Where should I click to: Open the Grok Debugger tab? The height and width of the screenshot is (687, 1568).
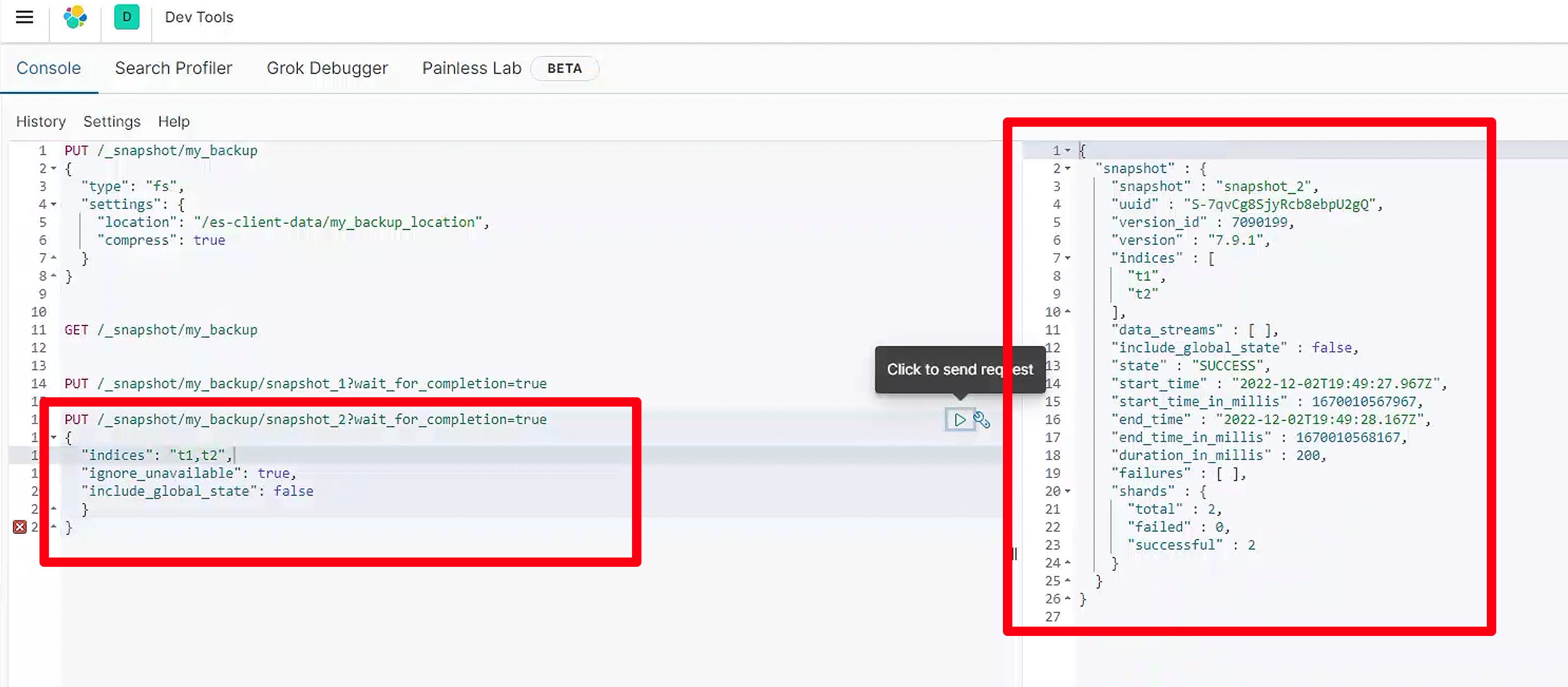(327, 68)
